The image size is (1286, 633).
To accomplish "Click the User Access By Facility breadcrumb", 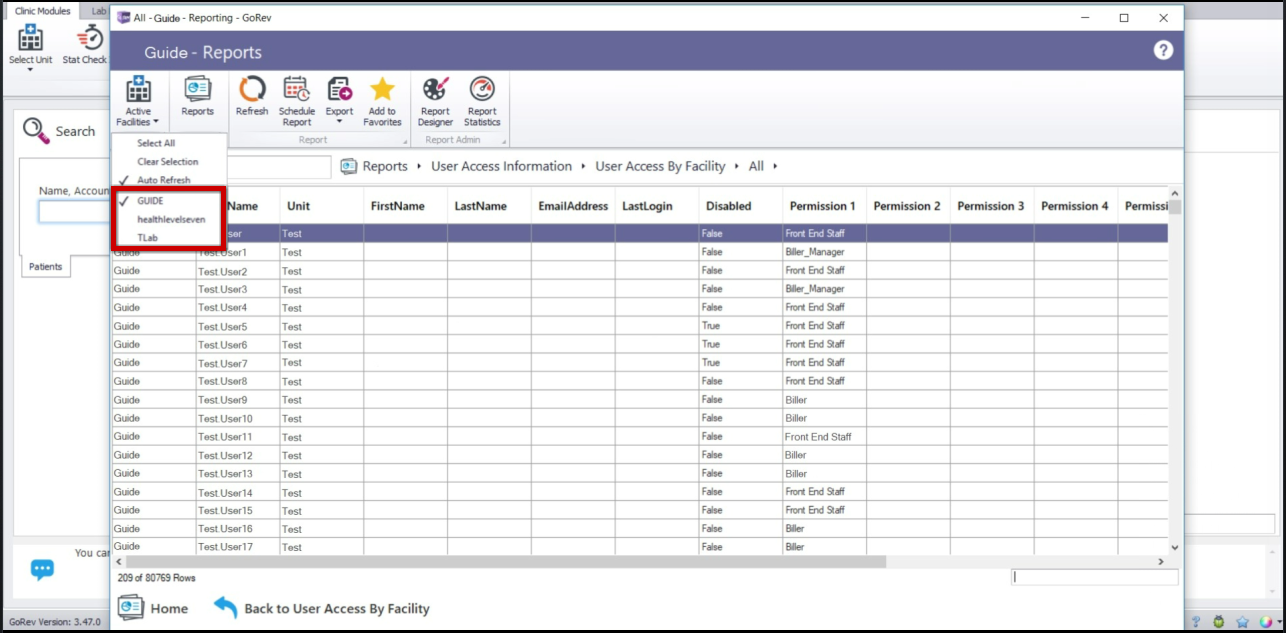I will 660,166.
